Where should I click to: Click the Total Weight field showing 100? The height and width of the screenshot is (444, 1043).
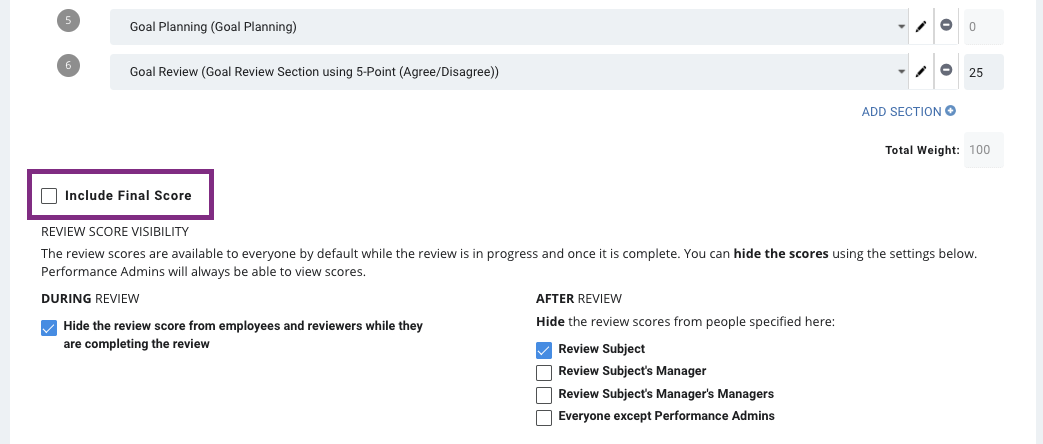tap(984, 150)
